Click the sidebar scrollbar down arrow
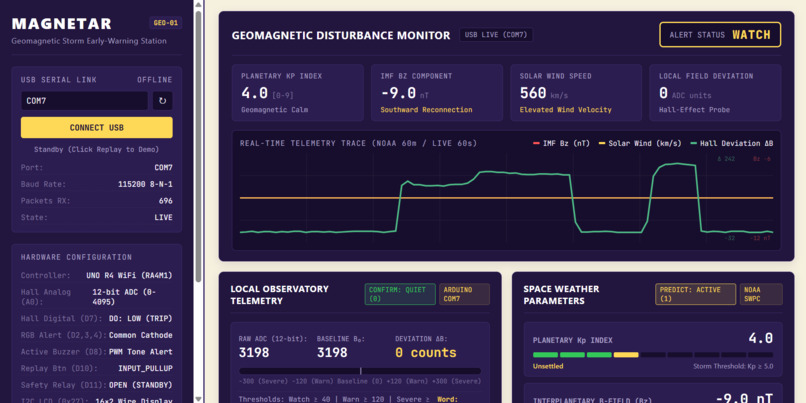Image resolution: width=806 pixels, height=403 pixels. click(x=198, y=398)
